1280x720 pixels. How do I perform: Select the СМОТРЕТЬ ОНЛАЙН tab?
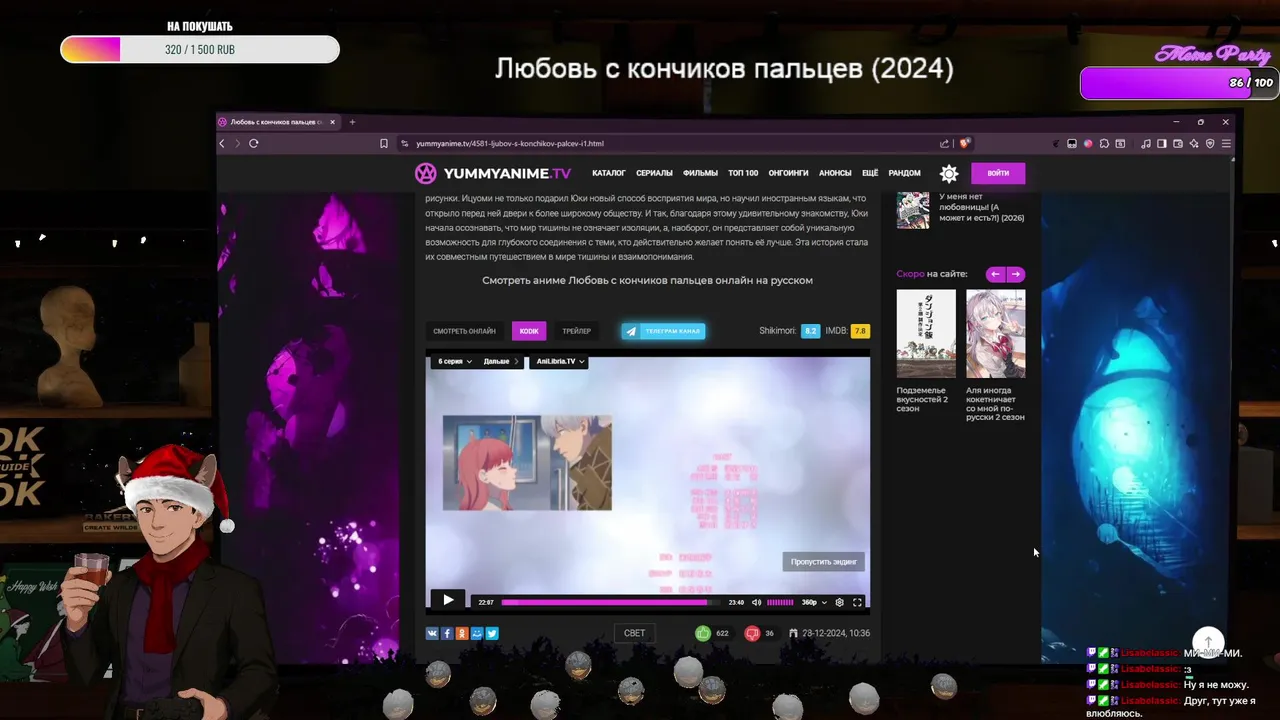point(464,331)
